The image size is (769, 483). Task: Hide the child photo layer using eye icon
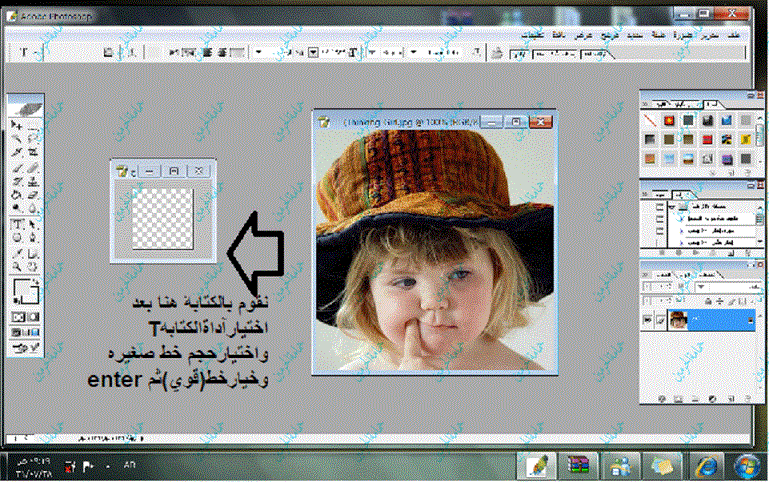pyautogui.click(x=650, y=319)
